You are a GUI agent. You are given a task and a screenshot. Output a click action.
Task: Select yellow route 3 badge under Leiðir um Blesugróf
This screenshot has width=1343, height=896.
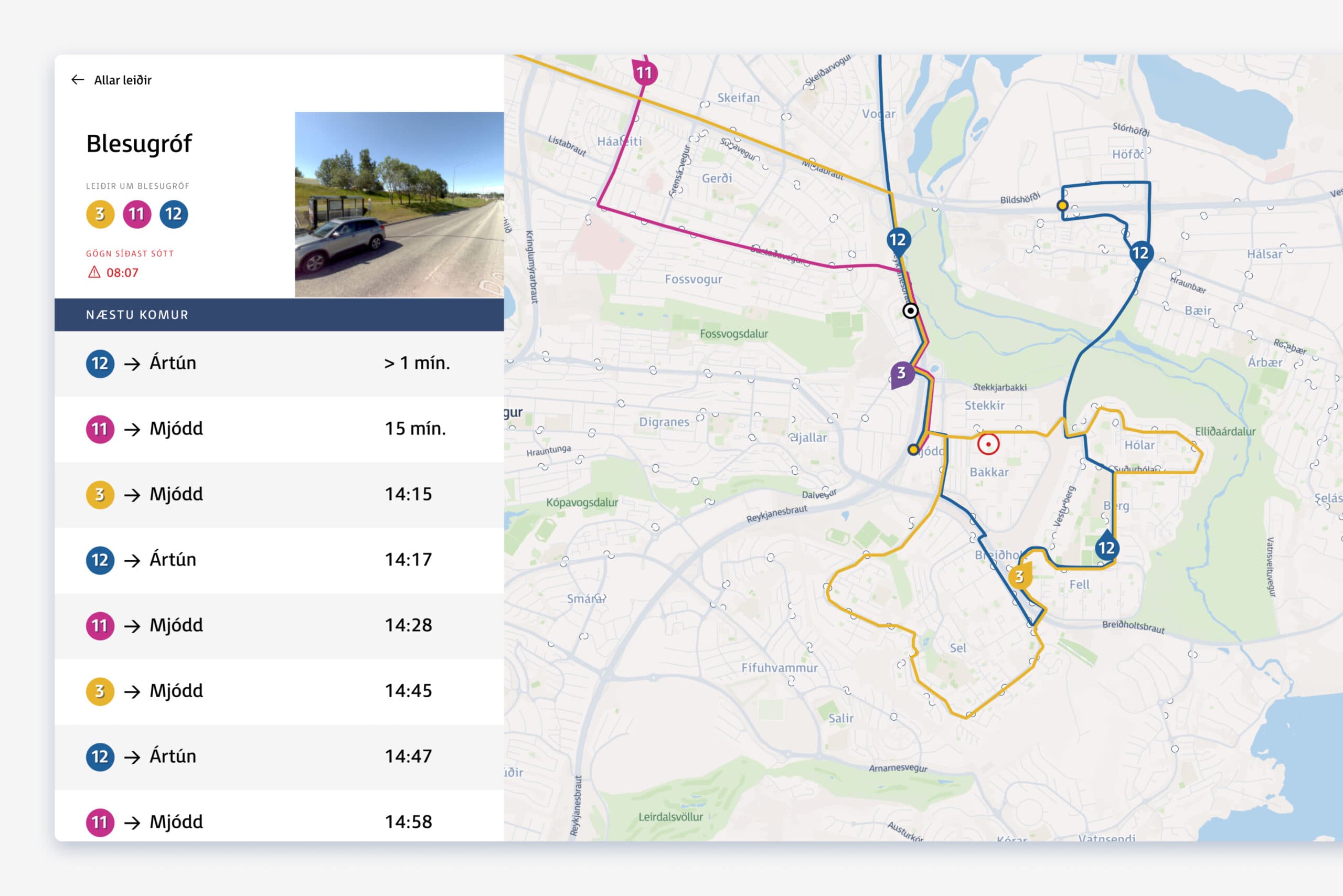coord(100,214)
